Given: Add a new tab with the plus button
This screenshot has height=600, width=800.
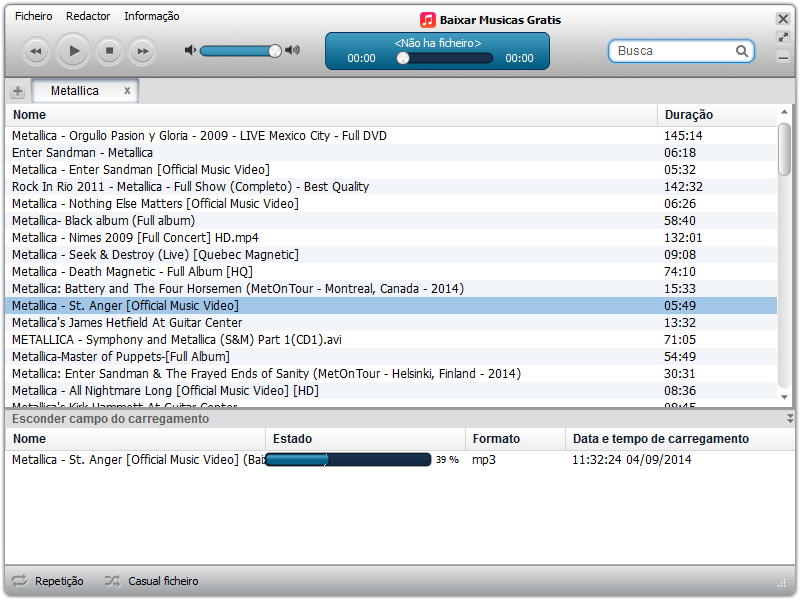Looking at the screenshot, I should [x=18, y=91].
